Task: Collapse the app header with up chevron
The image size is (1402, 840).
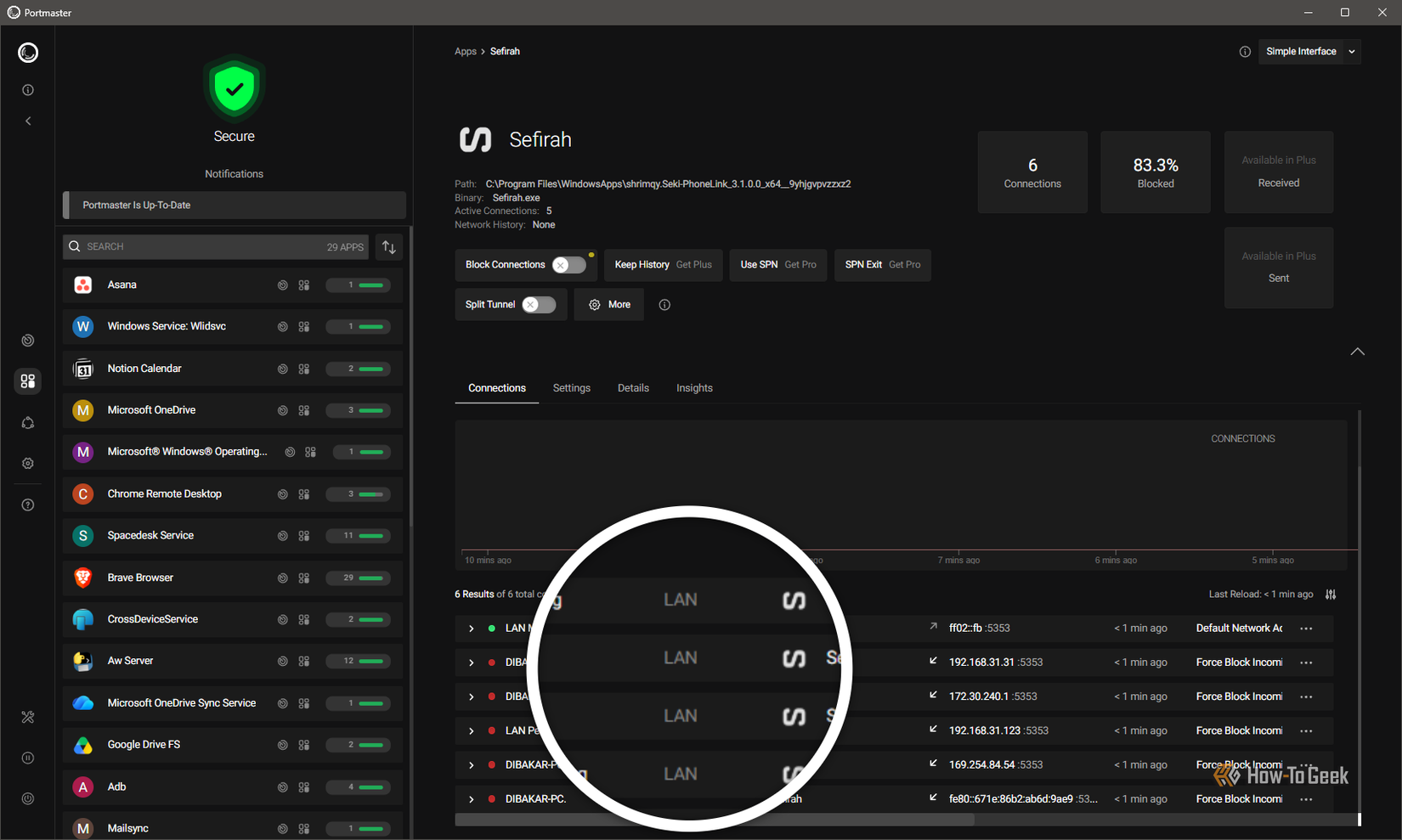Action: point(1357,352)
